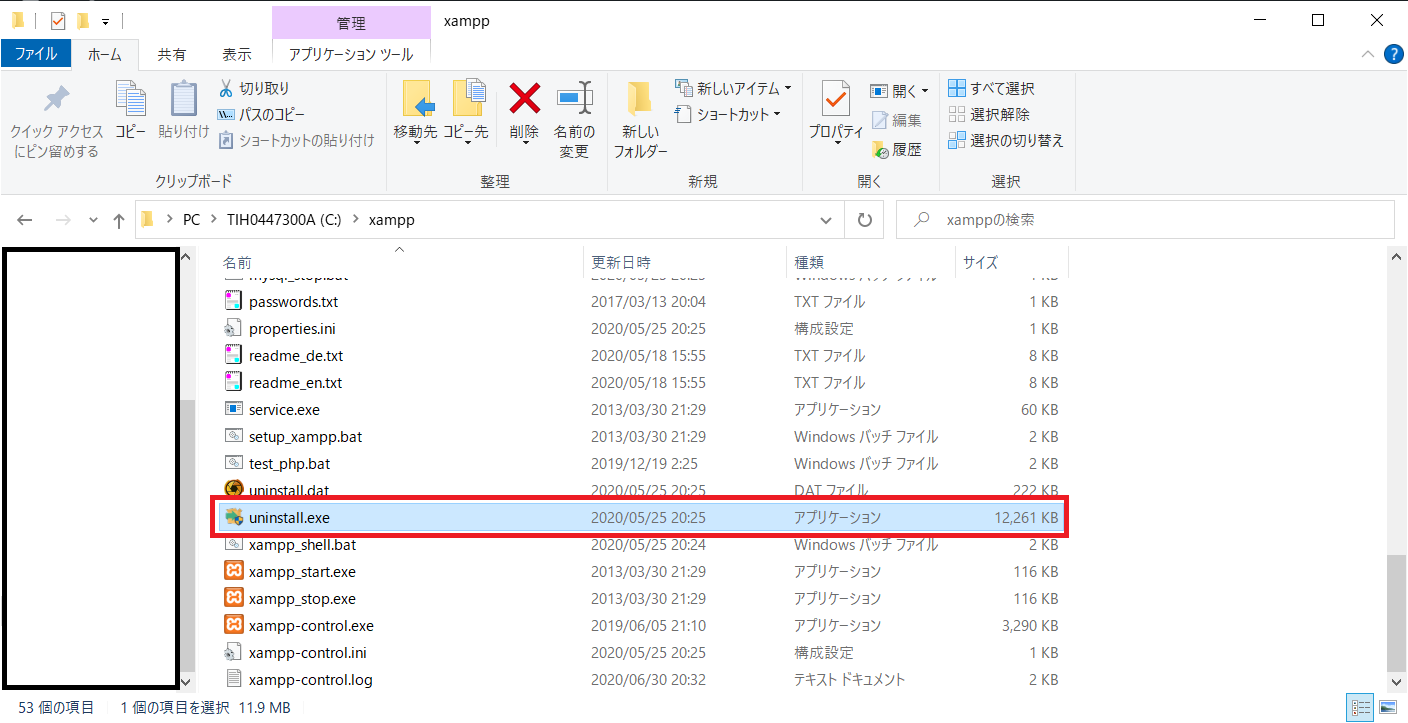Click the Paste (貼り付け) ribbon icon
Screen dimensions: 1408x723
coord(184,100)
